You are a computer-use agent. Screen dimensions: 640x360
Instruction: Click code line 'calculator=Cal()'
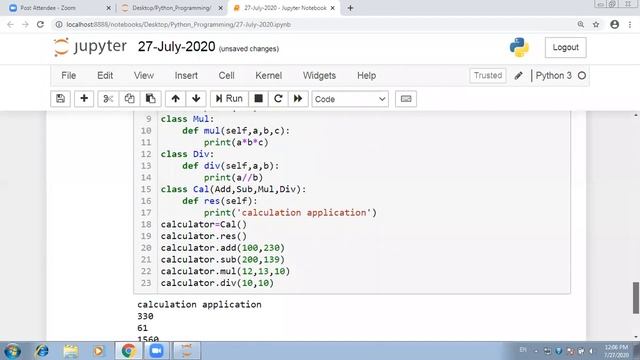[203, 224]
